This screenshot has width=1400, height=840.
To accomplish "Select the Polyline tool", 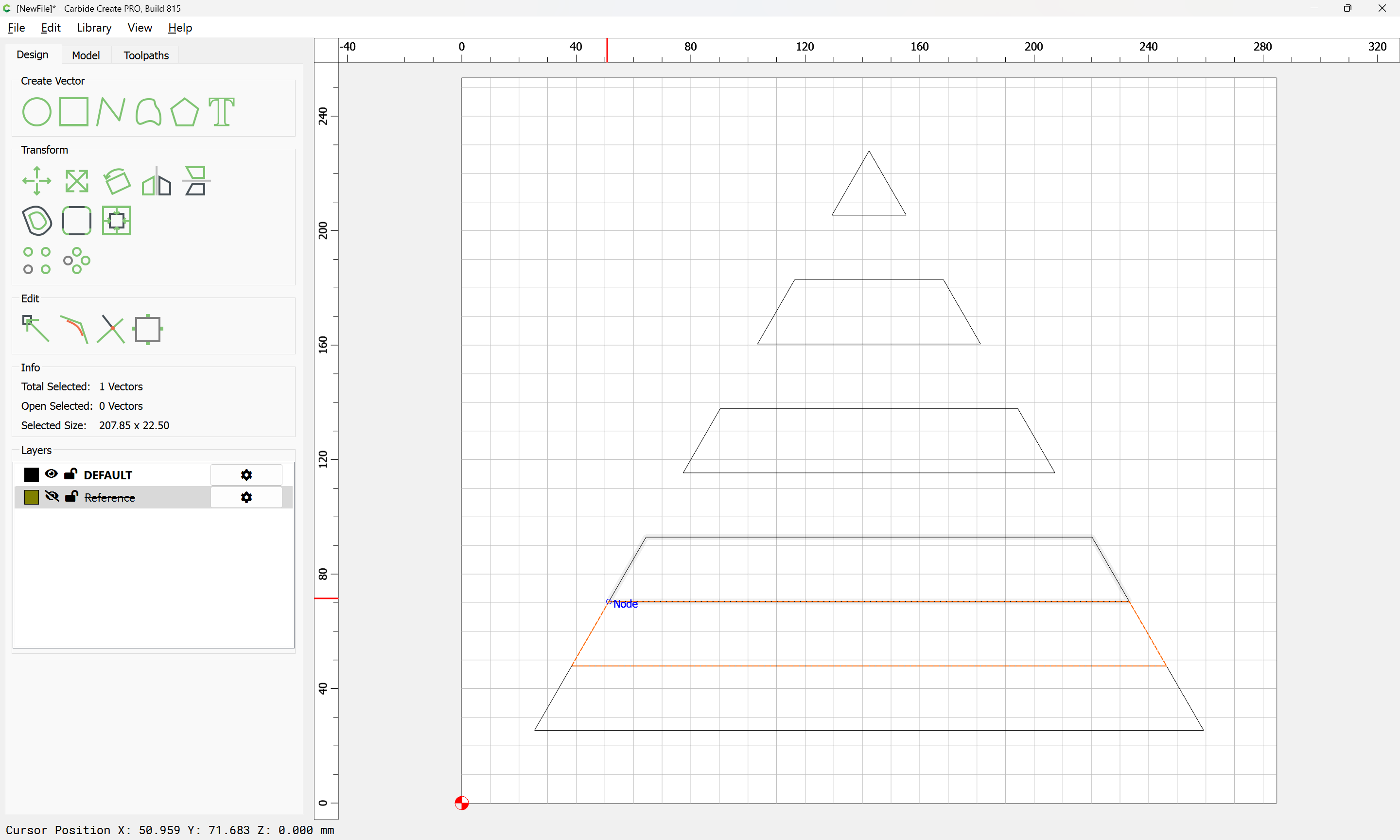I will pyautogui.click(x=111, y=111).
